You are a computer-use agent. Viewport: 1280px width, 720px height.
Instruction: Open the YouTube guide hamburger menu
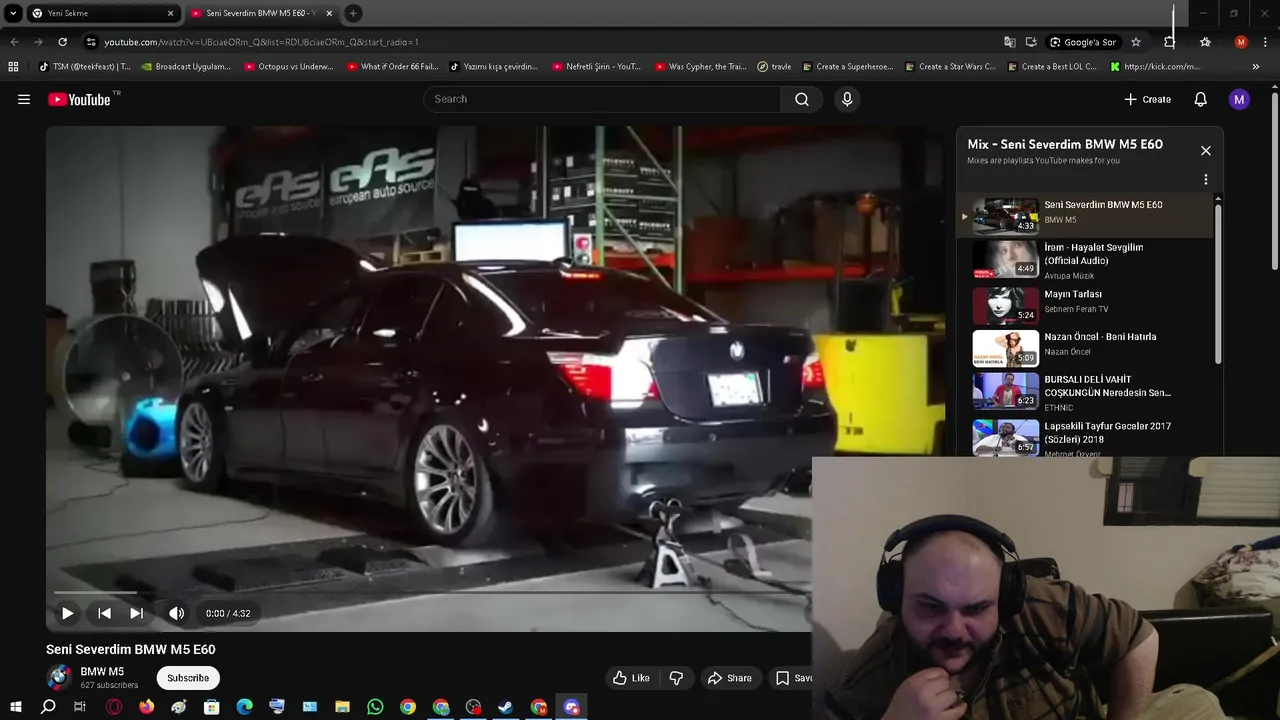coord(24,99)
